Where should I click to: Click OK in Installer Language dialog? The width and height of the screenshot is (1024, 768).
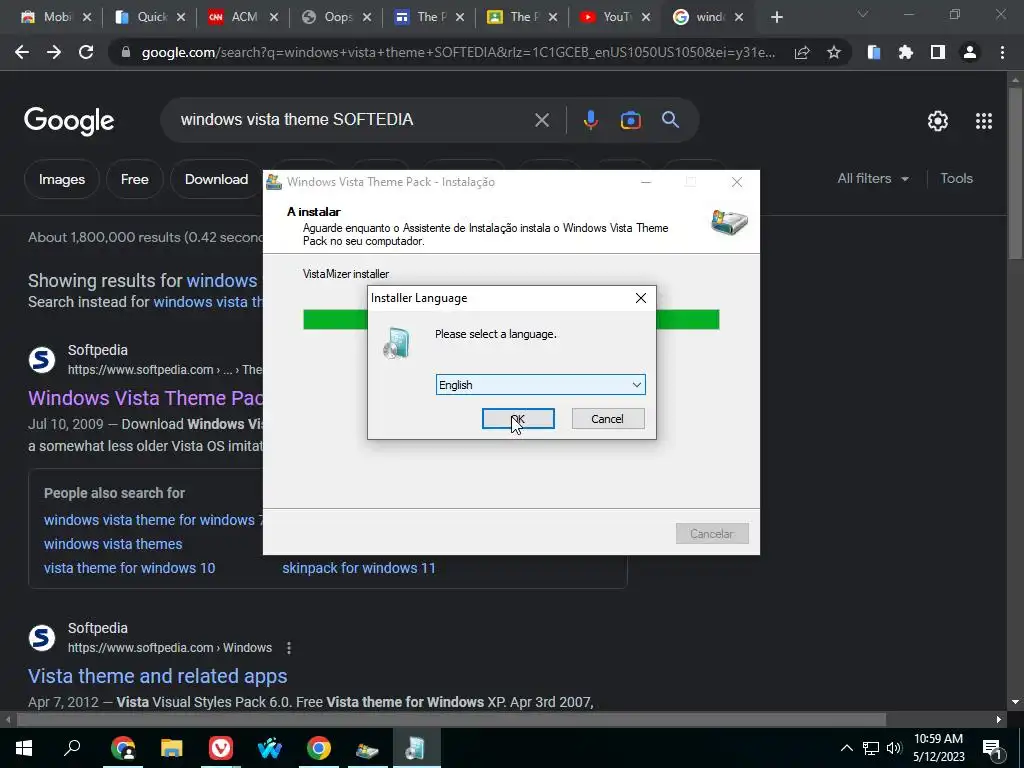tap(518, 419)
